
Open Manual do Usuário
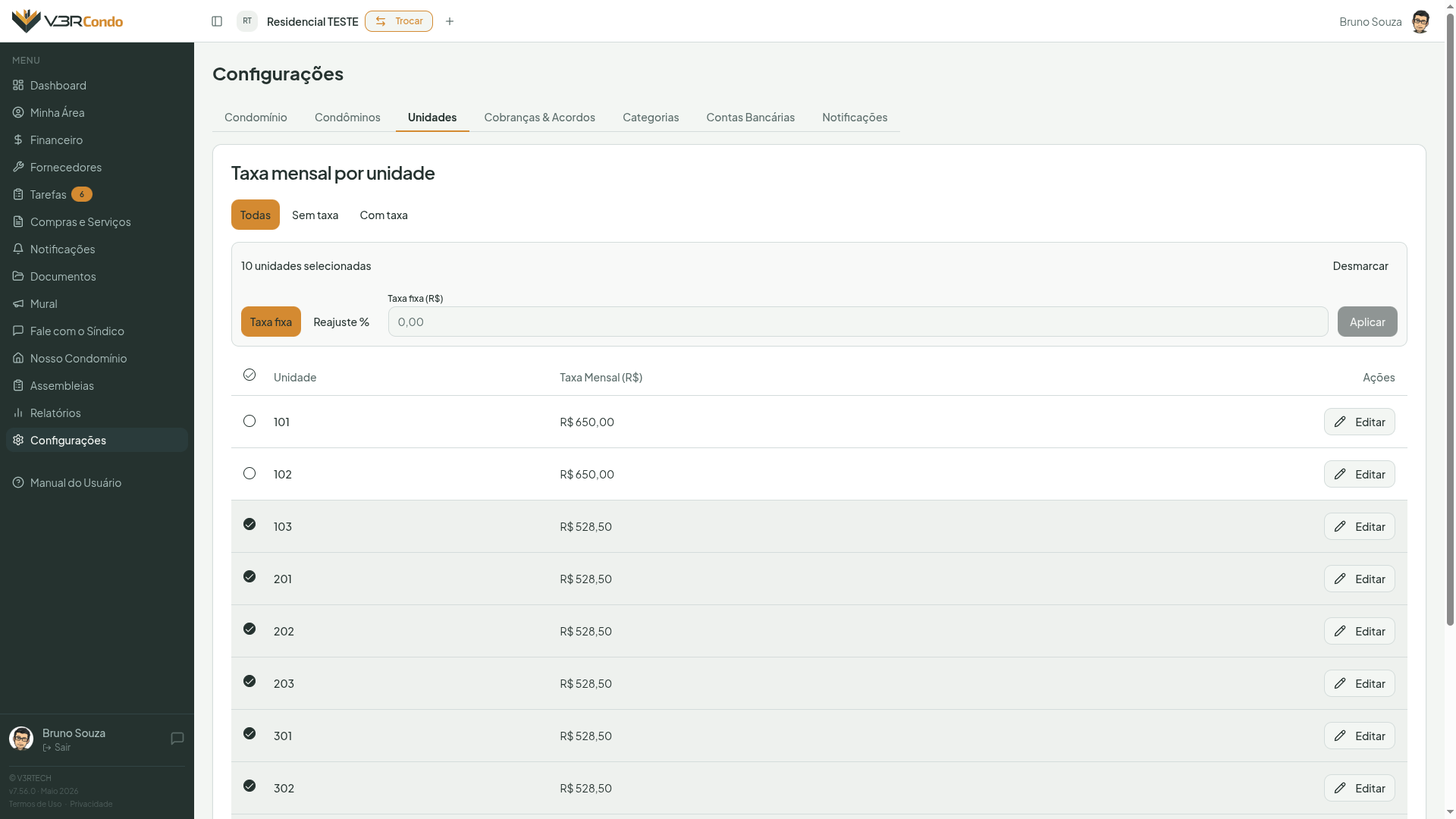[x=97, y=482]
